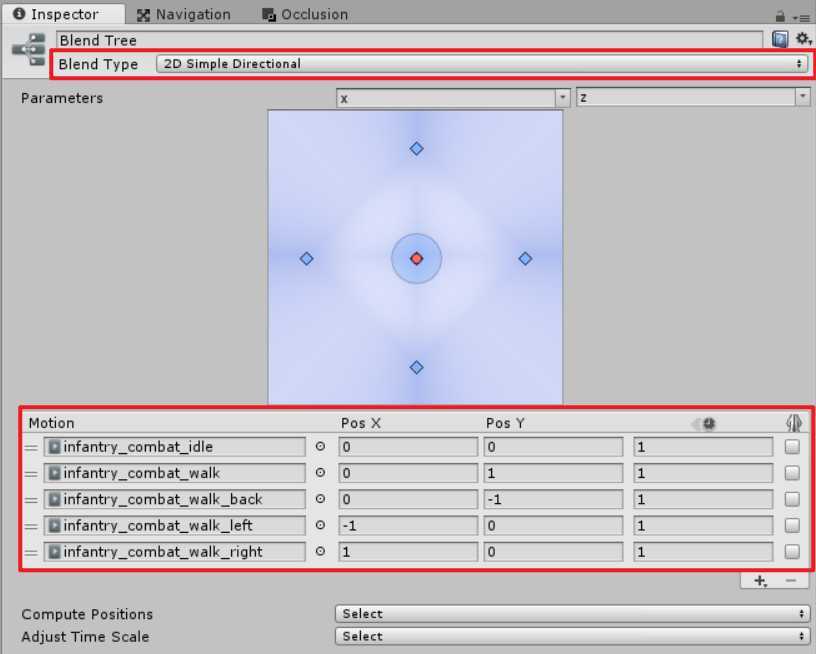Select the left blend diamond point
Image resolution: width=816 pixels, height=654 pixels.
point(307,259)
